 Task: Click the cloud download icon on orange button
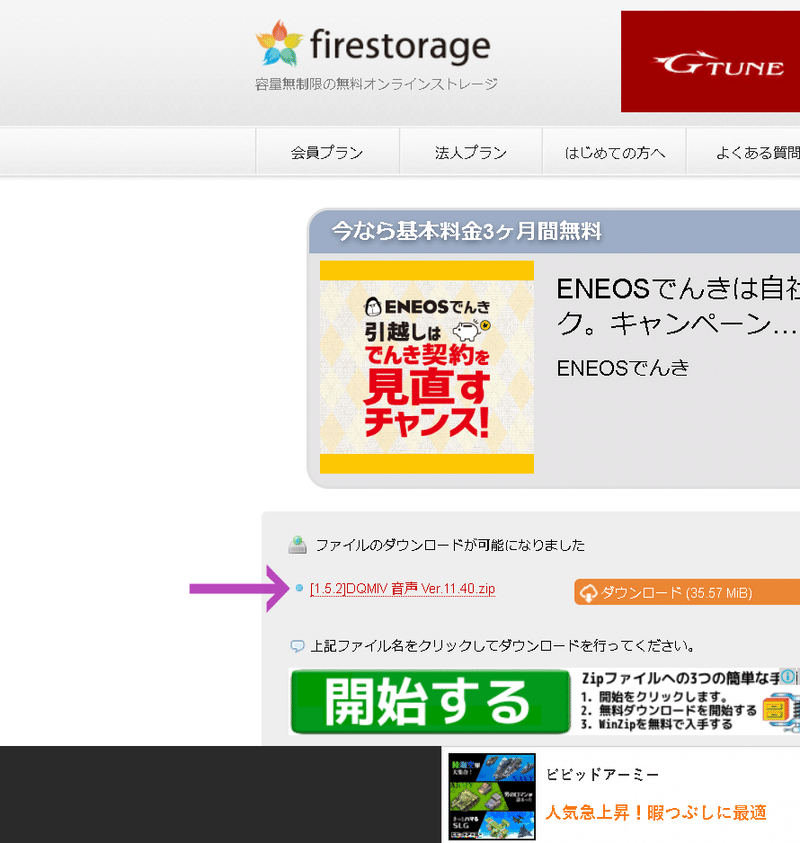click(589, 593)
